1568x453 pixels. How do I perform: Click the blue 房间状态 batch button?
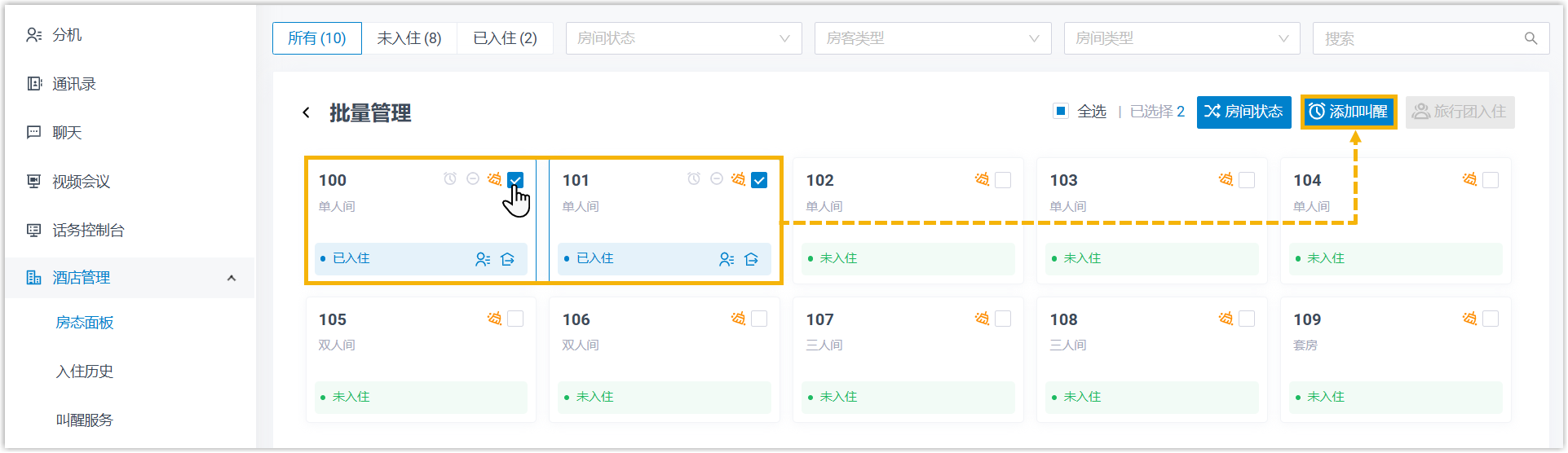1243,112
